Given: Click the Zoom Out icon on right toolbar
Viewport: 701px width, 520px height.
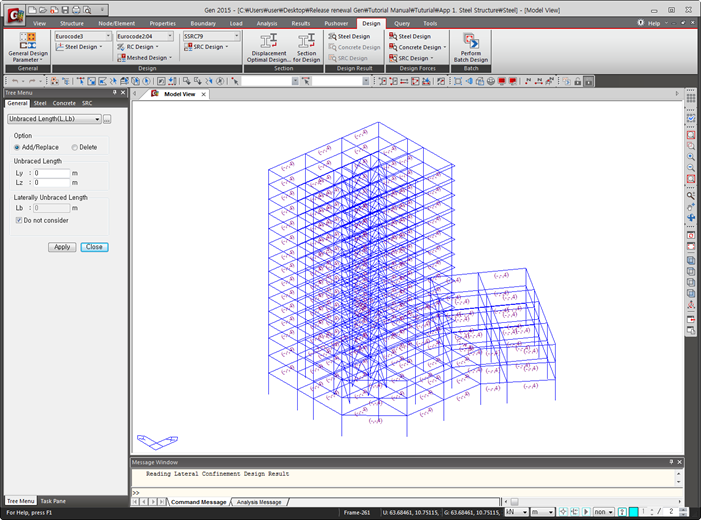Looking at the screenshot, I should [x=691, y=168].
